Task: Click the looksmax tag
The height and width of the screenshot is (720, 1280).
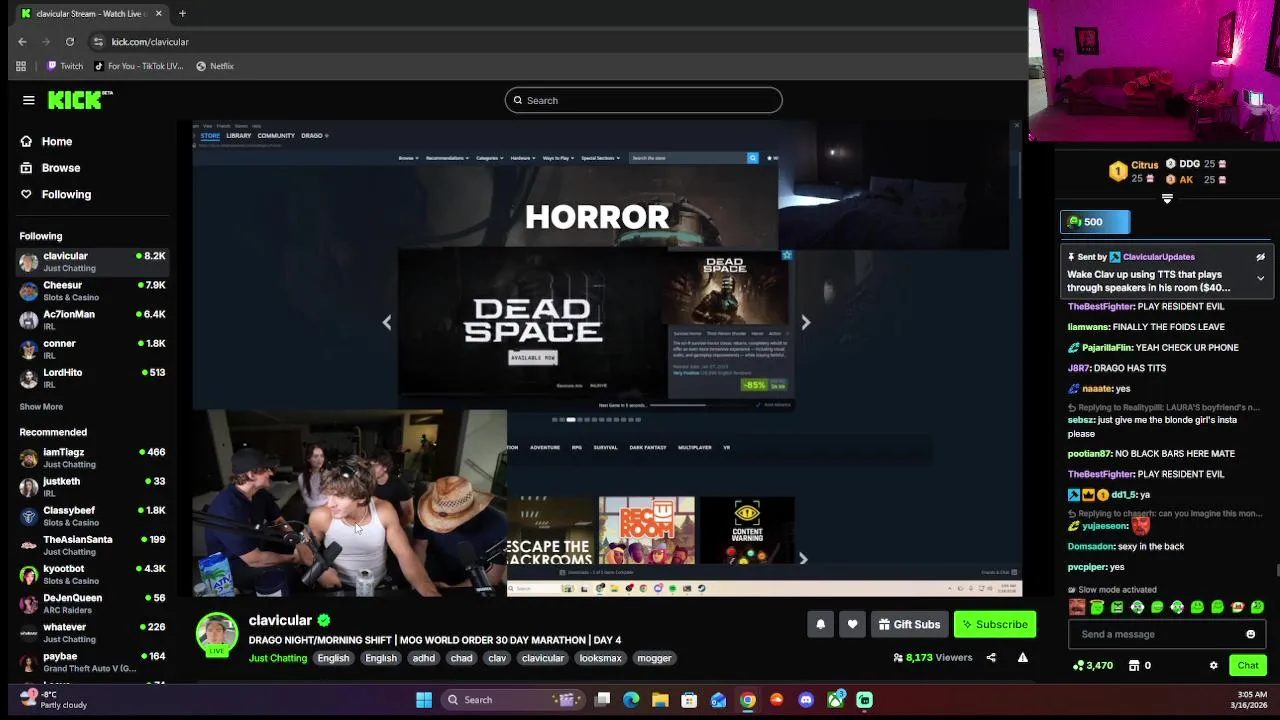Action: 600,658
